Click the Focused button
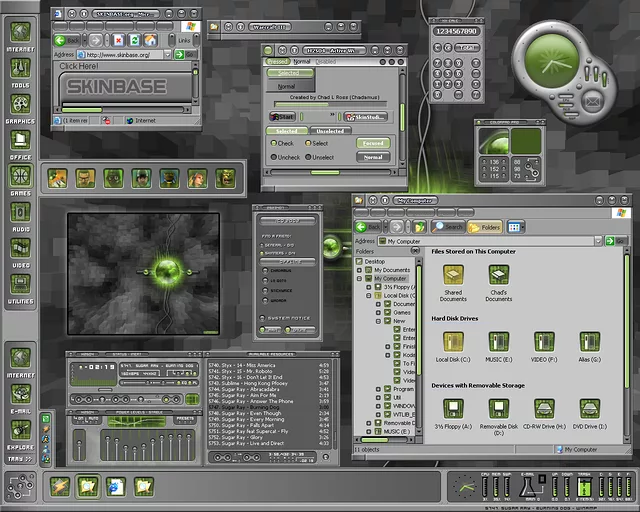This screenshot has width=640, height=512. 372,143
